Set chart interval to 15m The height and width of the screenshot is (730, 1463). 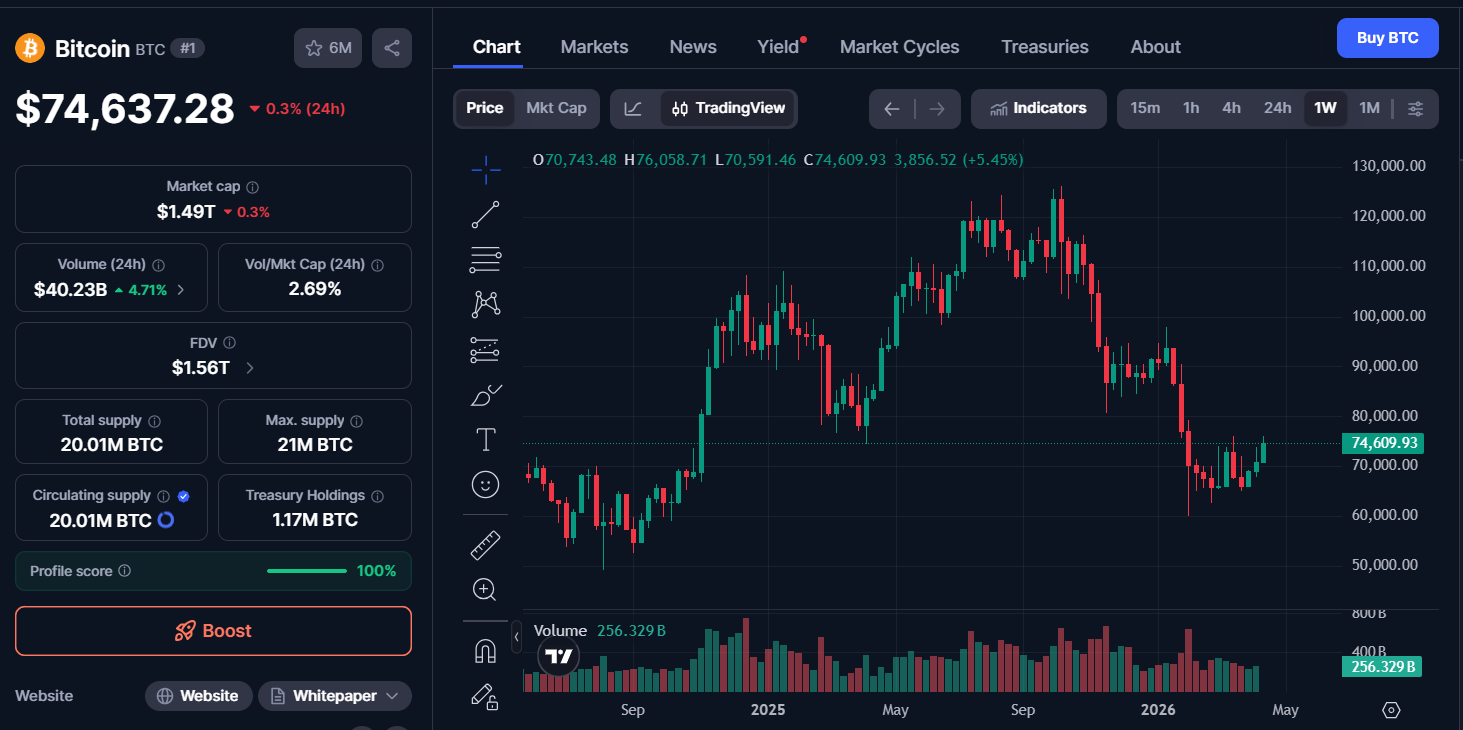point(1145,108)
